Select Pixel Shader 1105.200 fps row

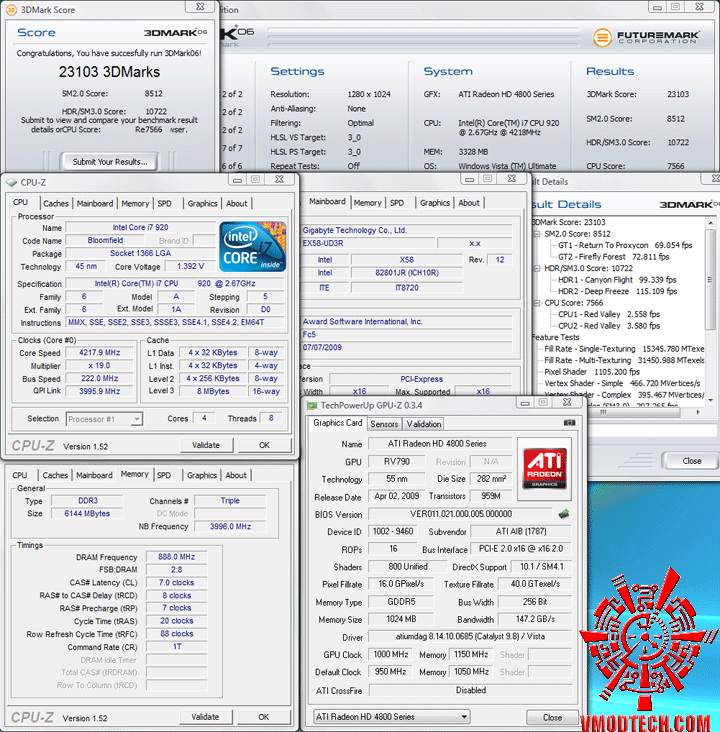[x=592, y=372]
